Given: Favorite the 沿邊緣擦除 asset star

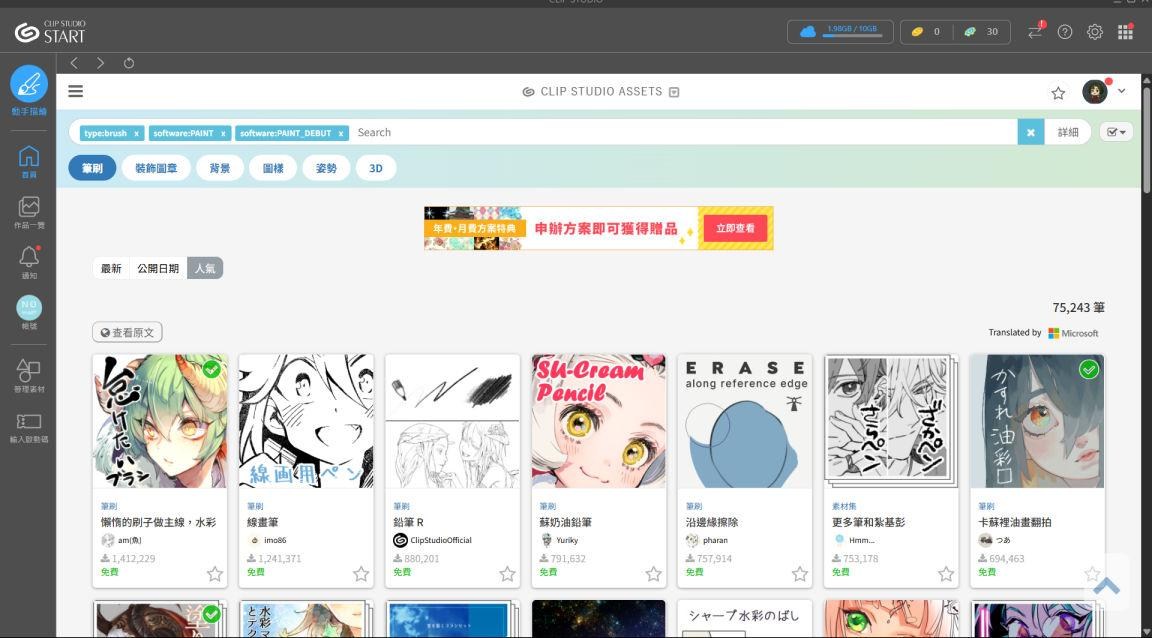Looking at the screenshot, I should click(x=799, y=574).
